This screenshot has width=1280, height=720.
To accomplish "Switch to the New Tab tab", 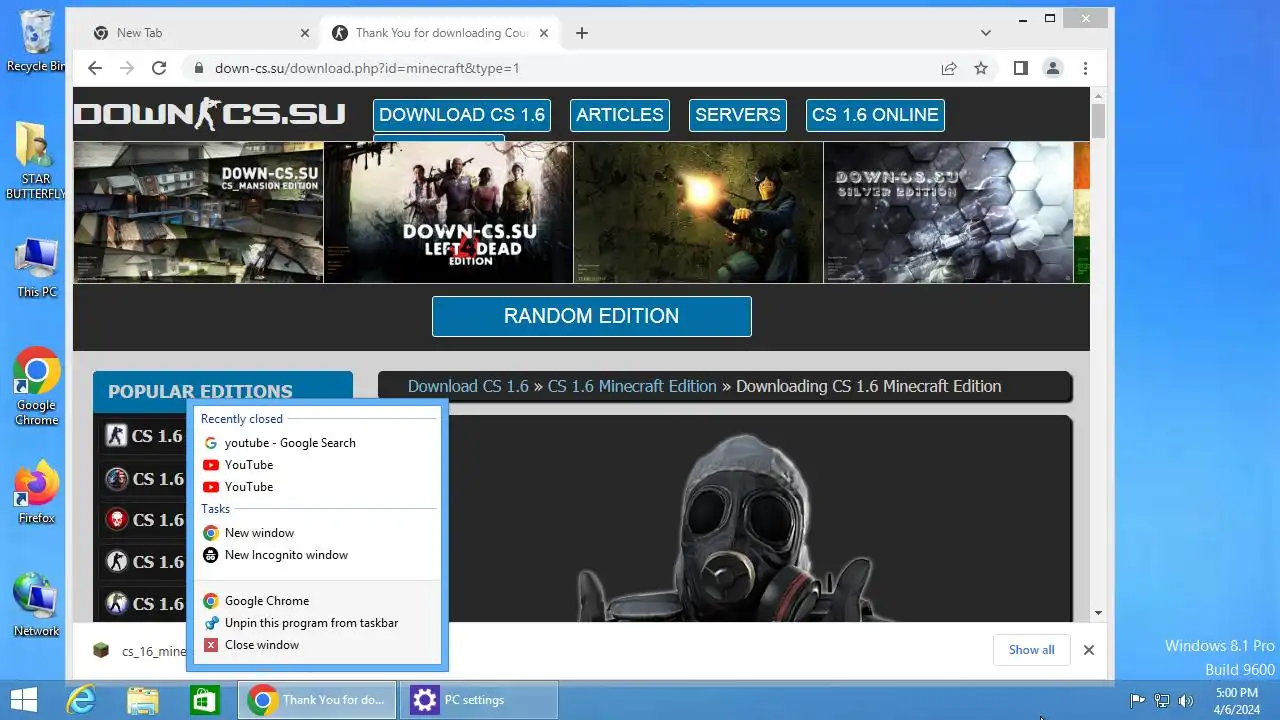I will coord(200,33).
